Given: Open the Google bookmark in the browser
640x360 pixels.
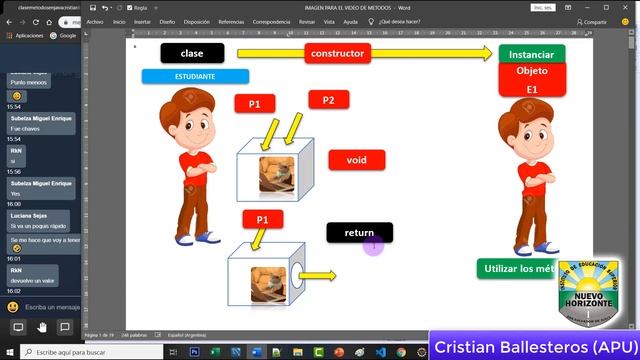Looking at the screenshot, I should pos(63,36).
